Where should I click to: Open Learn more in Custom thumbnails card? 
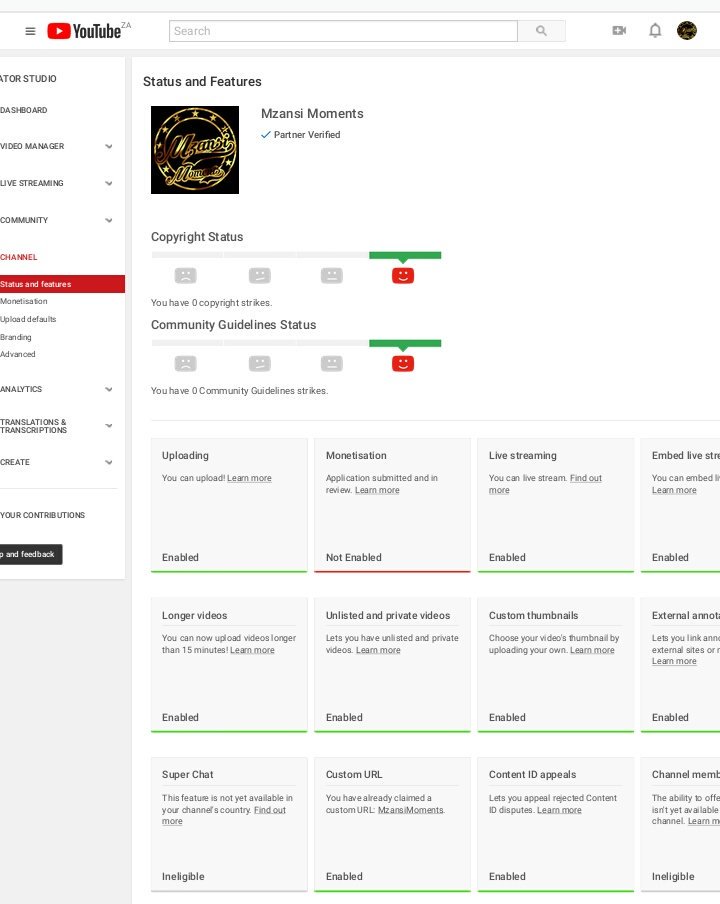[592, 650]
